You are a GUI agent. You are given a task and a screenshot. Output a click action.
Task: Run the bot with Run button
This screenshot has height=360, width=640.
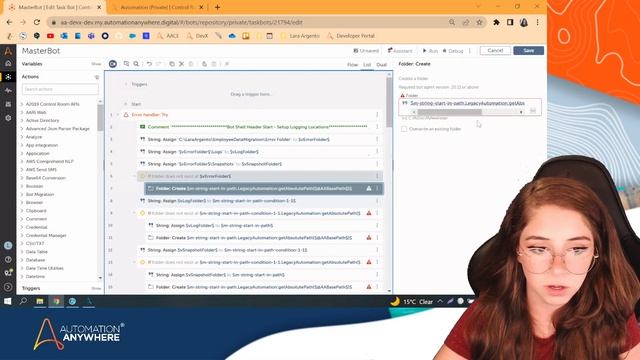(x=430, y=51)
